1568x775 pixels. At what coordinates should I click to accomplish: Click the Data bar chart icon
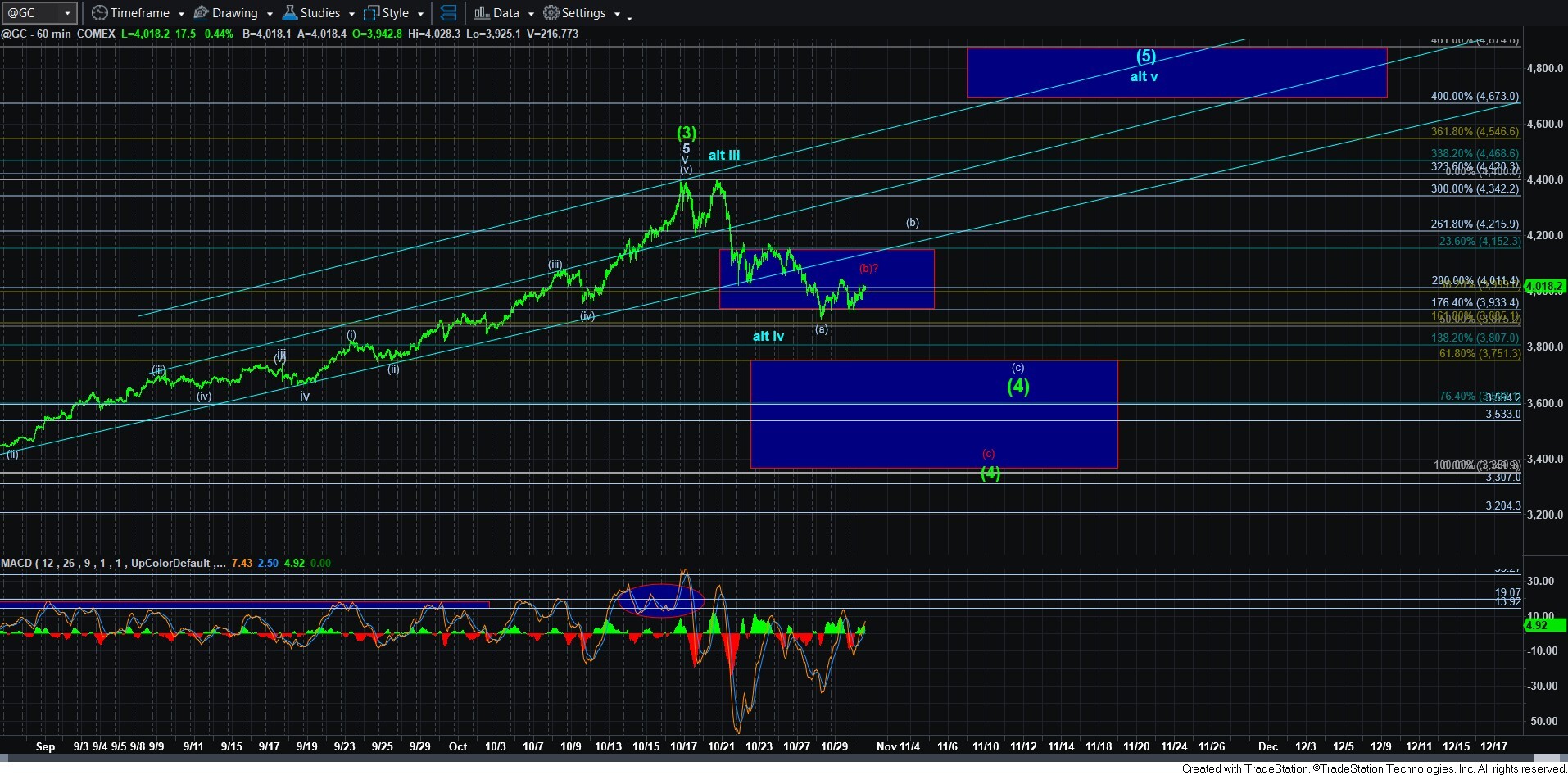click(x=482, y=13)
